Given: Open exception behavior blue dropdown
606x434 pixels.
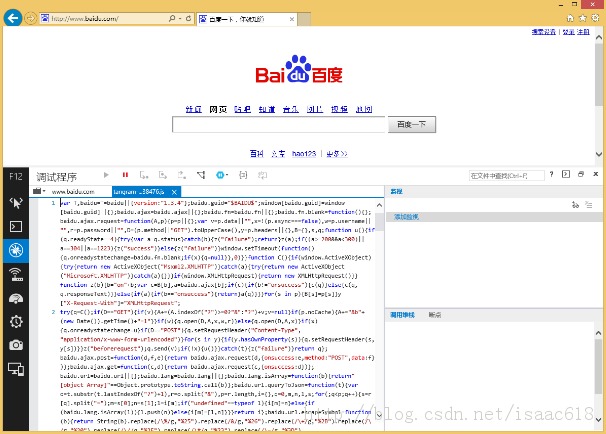Looking at the screenshot, I should [x=221, y=175].
